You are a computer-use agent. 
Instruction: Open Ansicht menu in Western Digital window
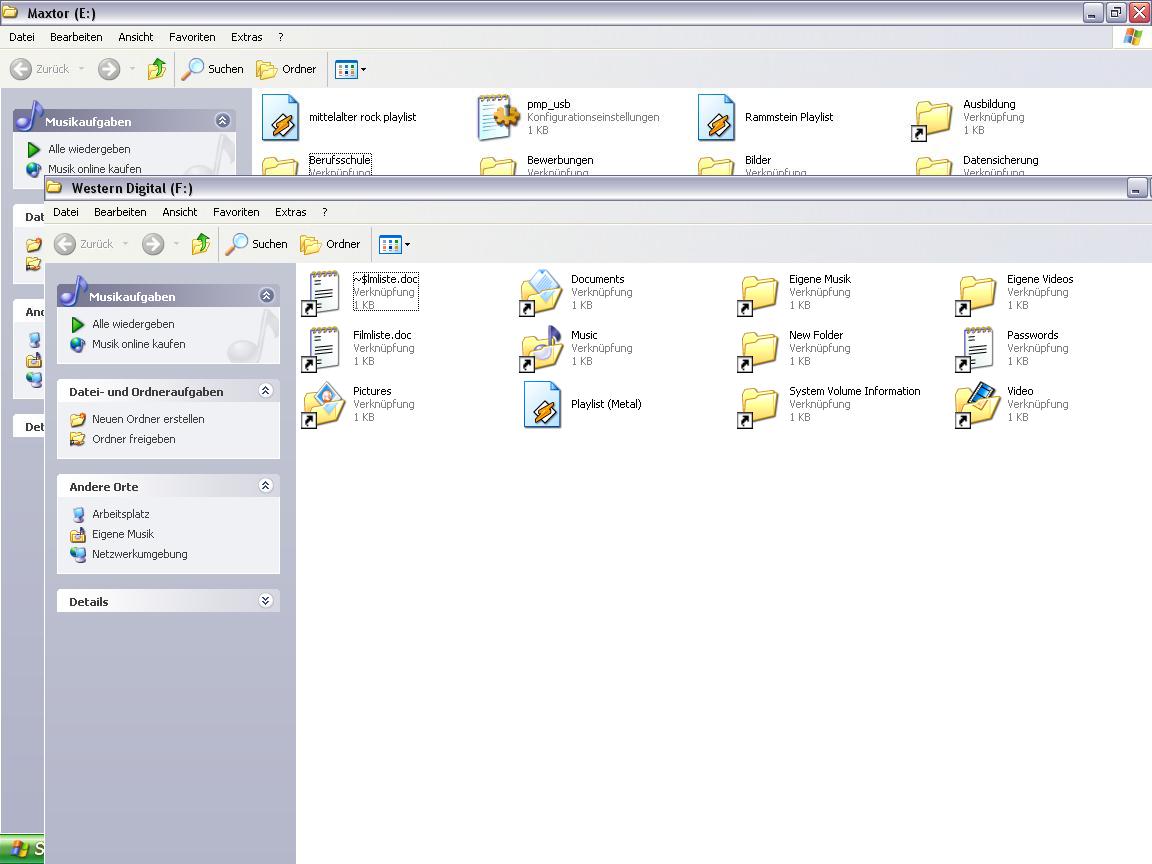pos(180,212)
